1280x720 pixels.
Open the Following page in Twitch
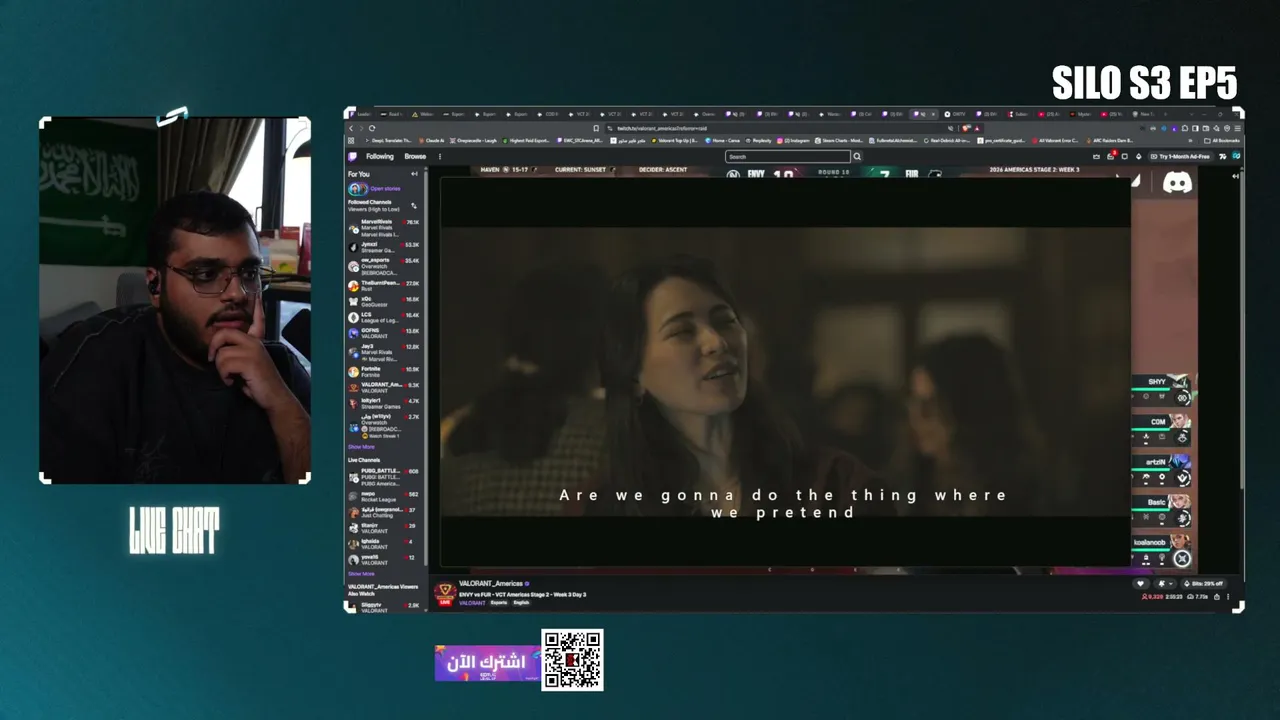pos(380,157)
